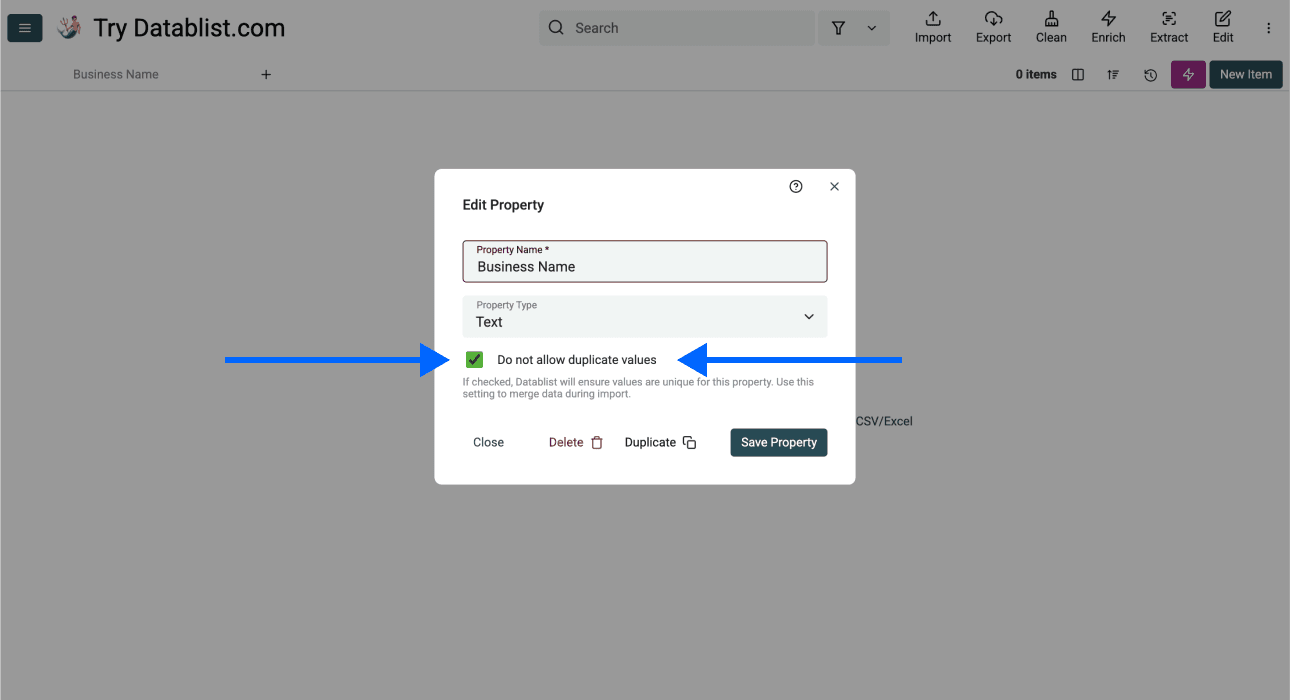Launch the Clean data tool
The width and height of the screenshot is (1290, 700).
[1050, 27]
